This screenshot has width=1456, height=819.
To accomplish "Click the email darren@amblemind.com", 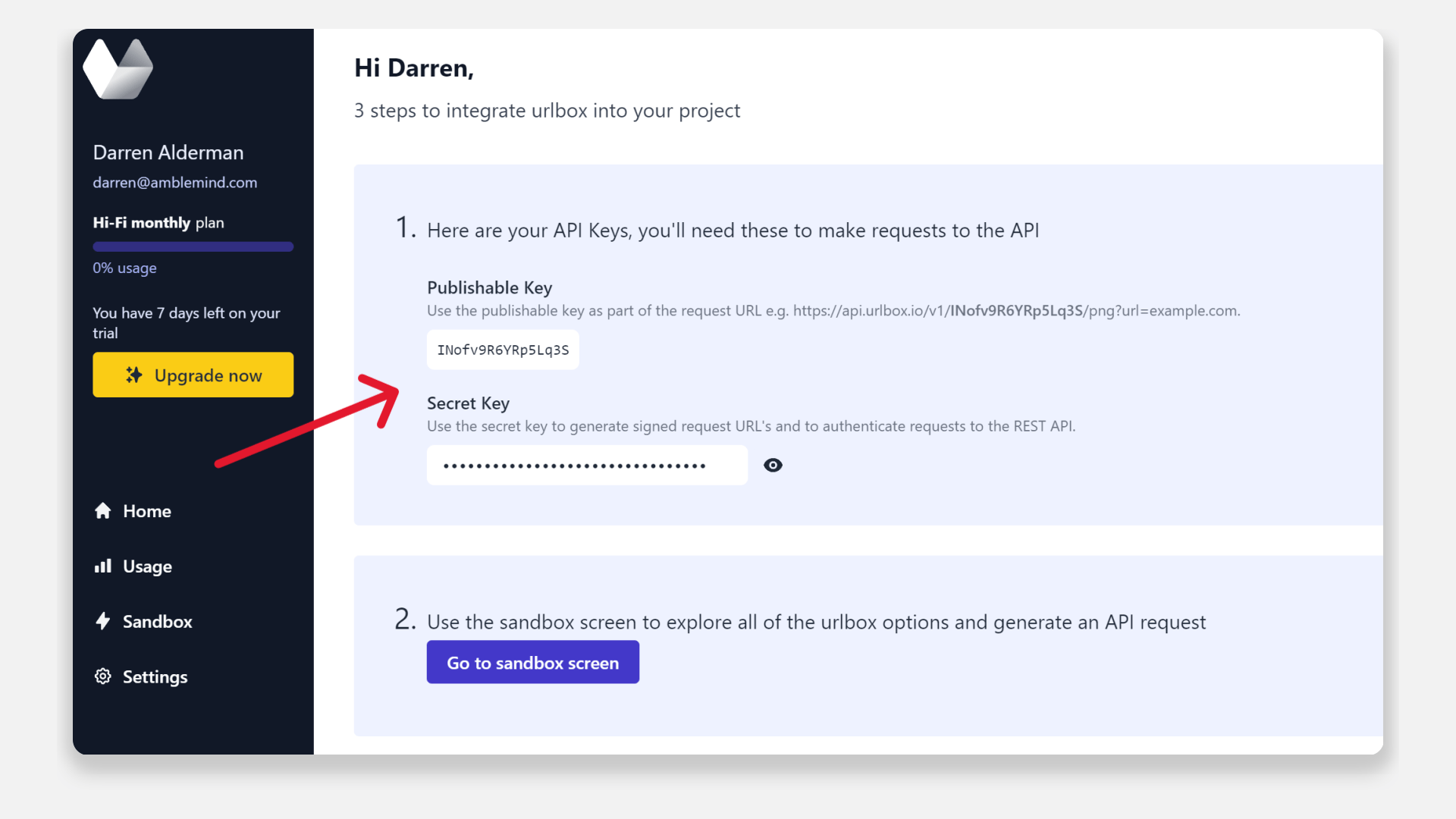I will [175, 183].
